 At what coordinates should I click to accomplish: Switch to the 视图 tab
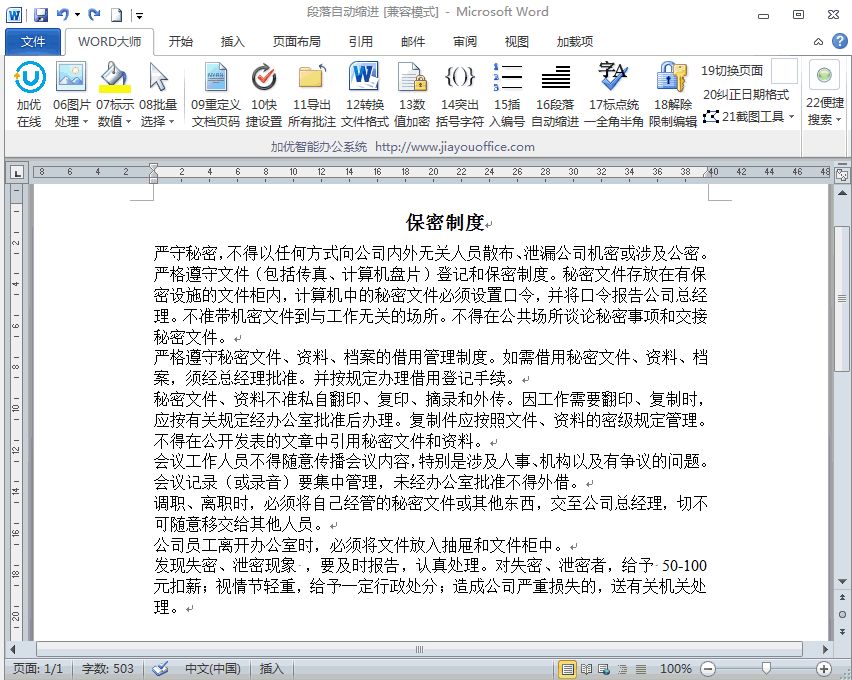tap(516, 42)
